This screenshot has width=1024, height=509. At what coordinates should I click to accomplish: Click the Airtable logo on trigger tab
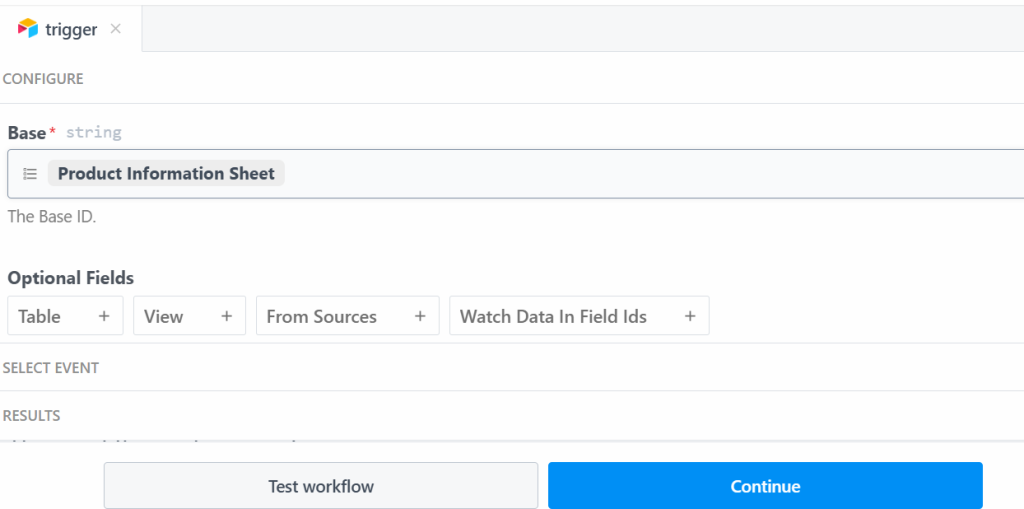[x=28, y=29]
